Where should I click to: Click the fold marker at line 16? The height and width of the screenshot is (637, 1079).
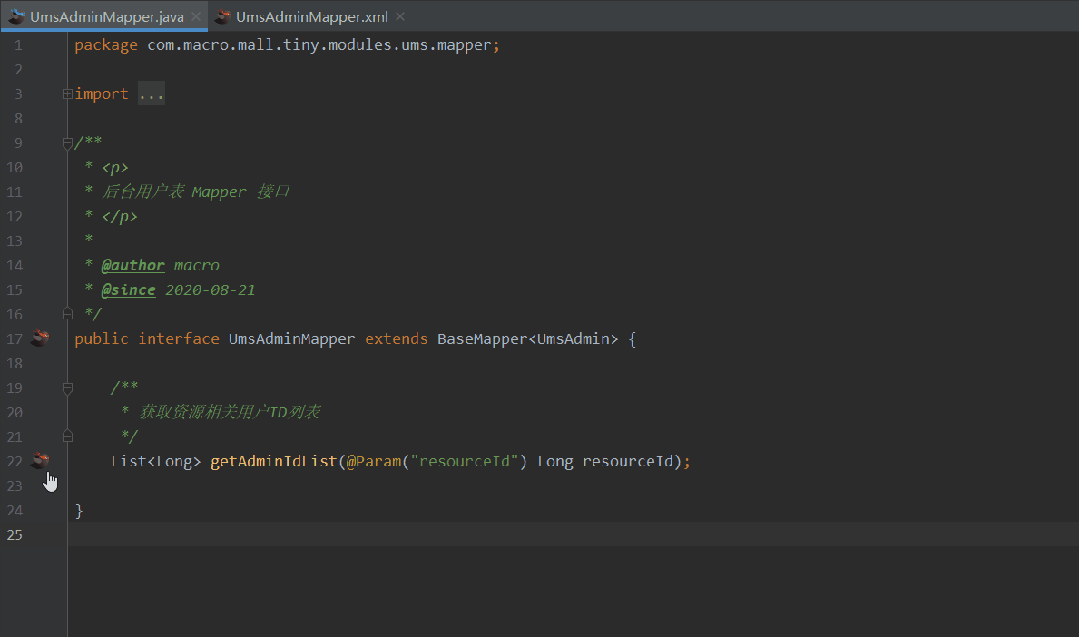(67, 313)
